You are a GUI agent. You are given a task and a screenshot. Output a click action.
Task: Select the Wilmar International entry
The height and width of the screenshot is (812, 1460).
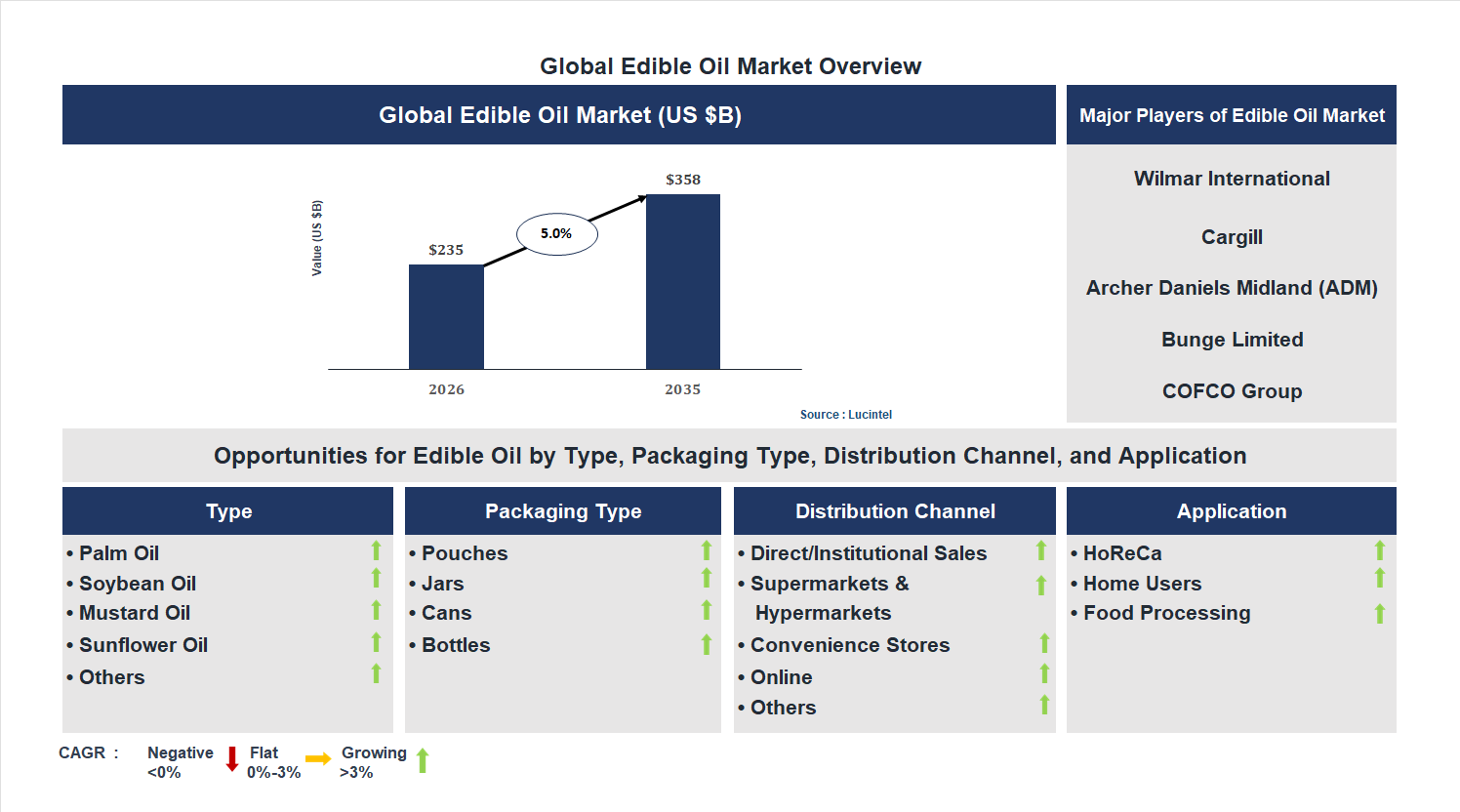pos(1231,178)
